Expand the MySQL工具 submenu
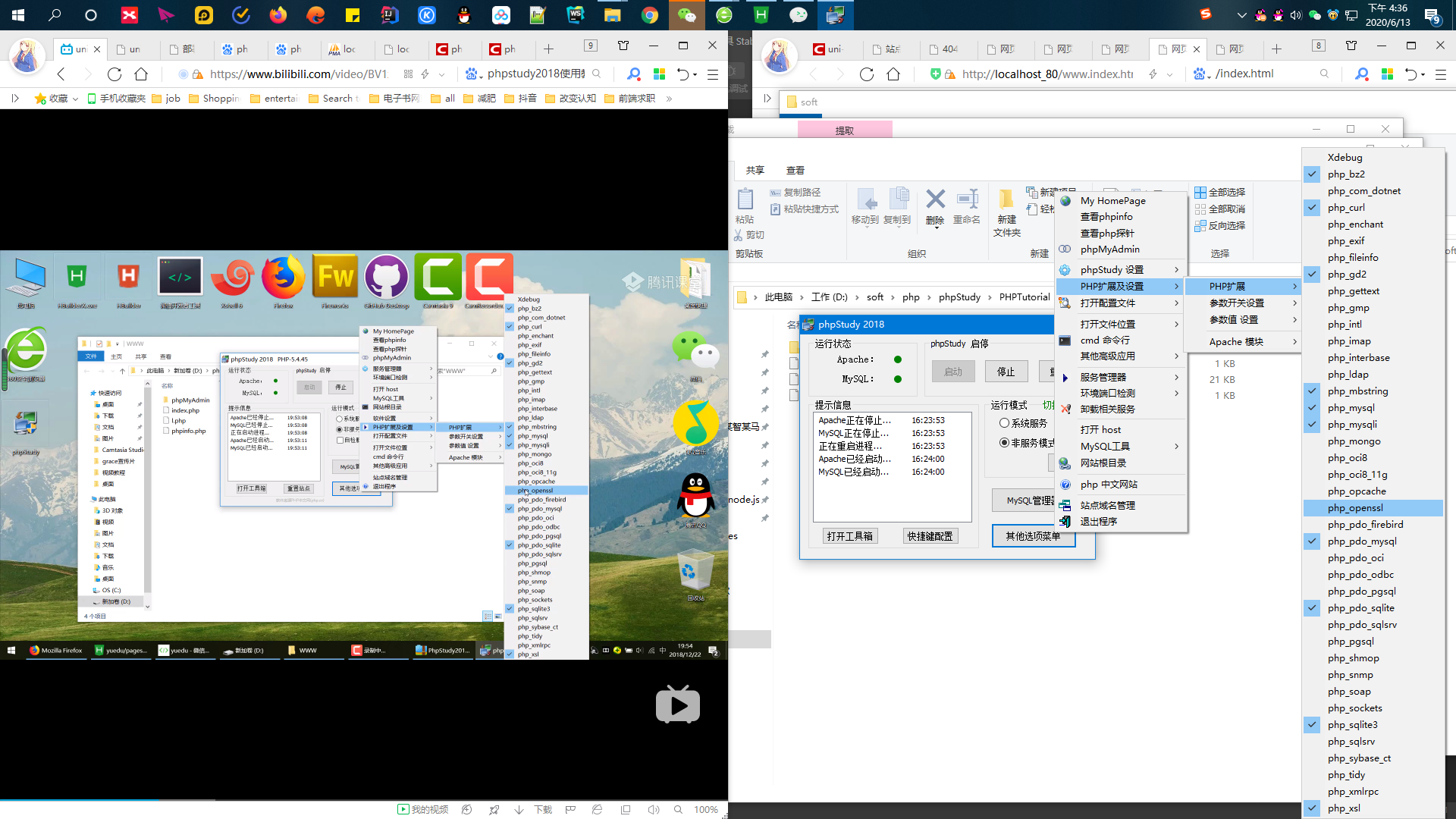 point(1120,447)
